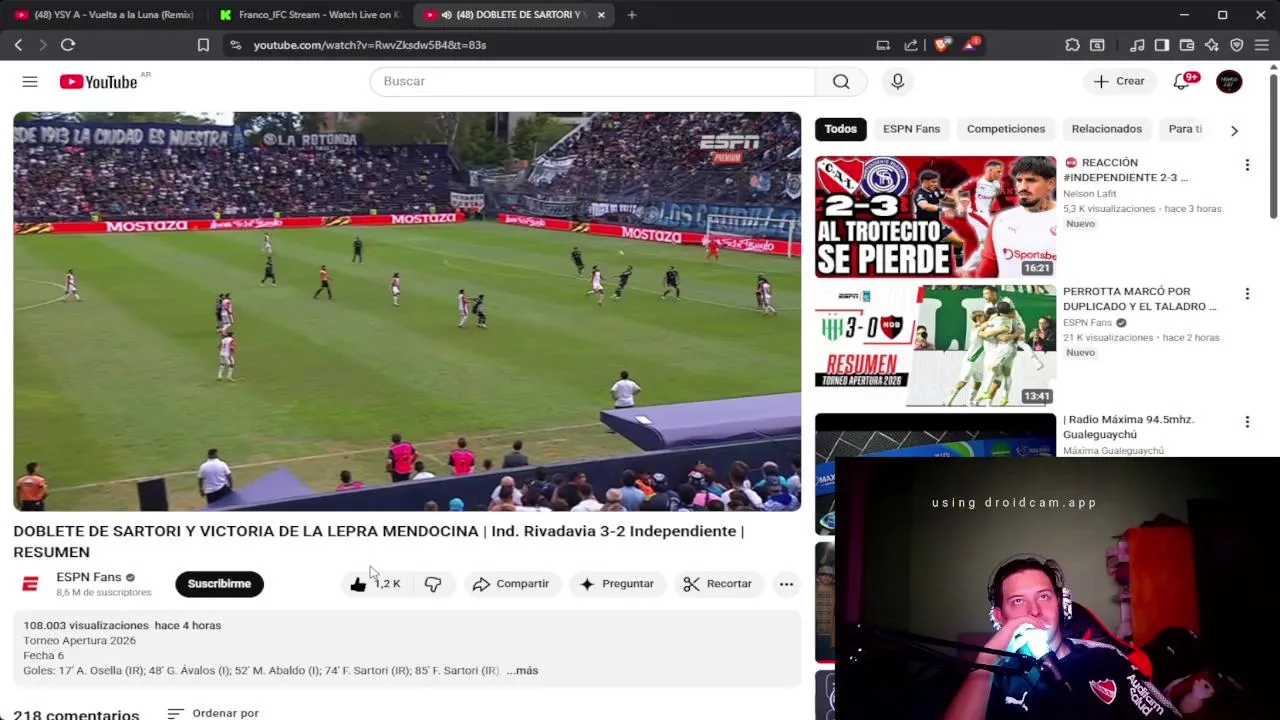Open the ESPN Fans channel name link

(88, 577)
